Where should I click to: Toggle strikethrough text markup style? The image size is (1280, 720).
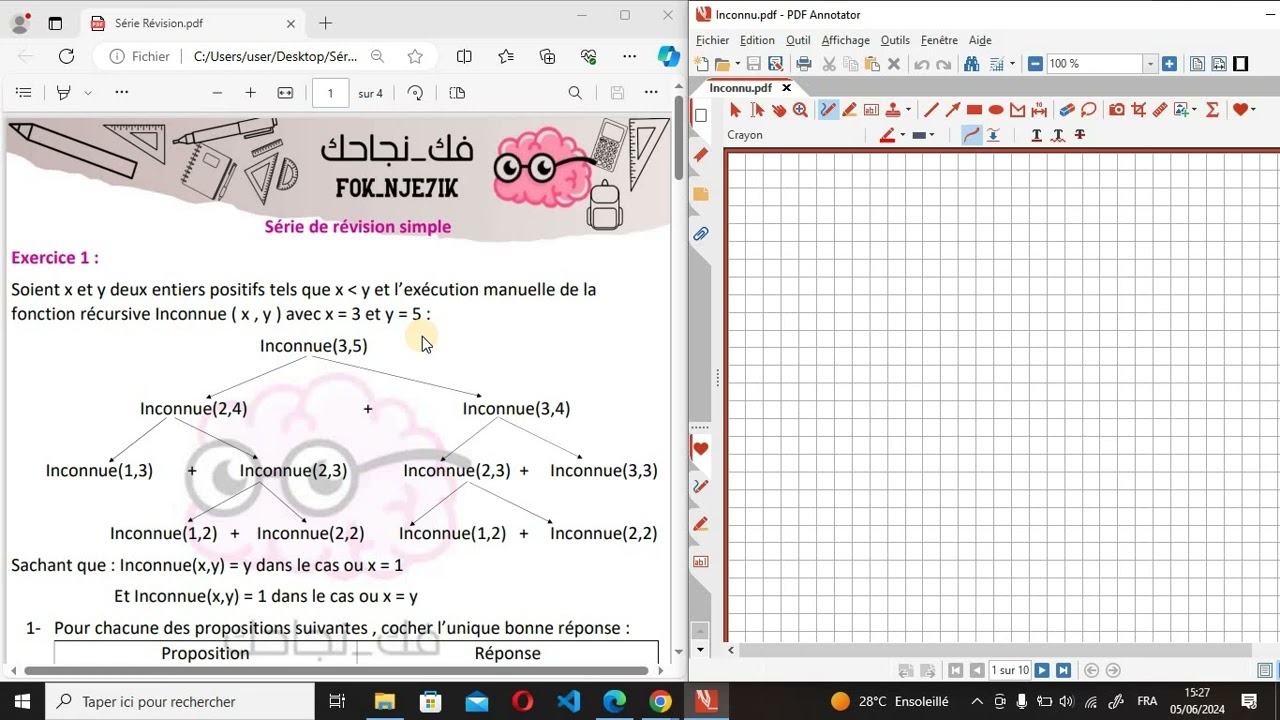click(1080, 135)
